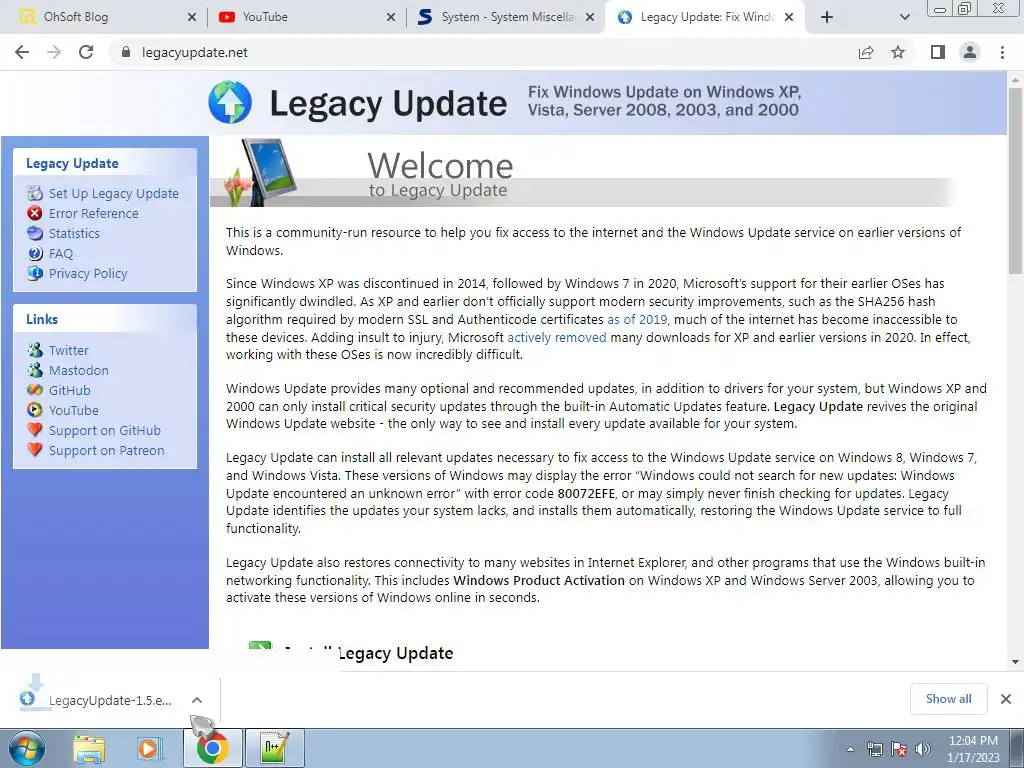Click the Set Up Legacy Update icon
Viewport: 1024px width, 768px height.
point(35,193)
